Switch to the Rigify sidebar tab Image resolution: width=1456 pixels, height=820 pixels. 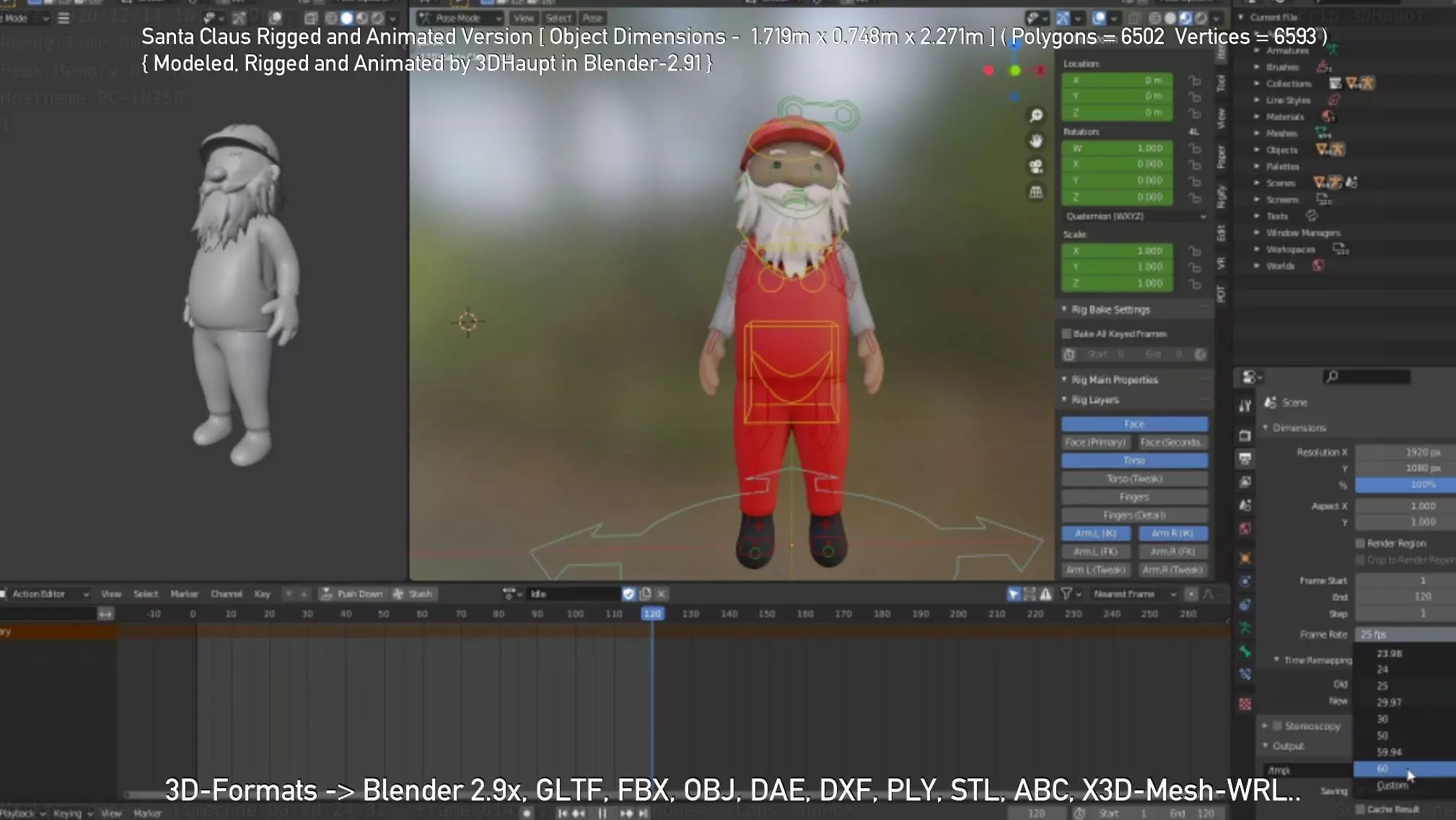[1221, 196]
